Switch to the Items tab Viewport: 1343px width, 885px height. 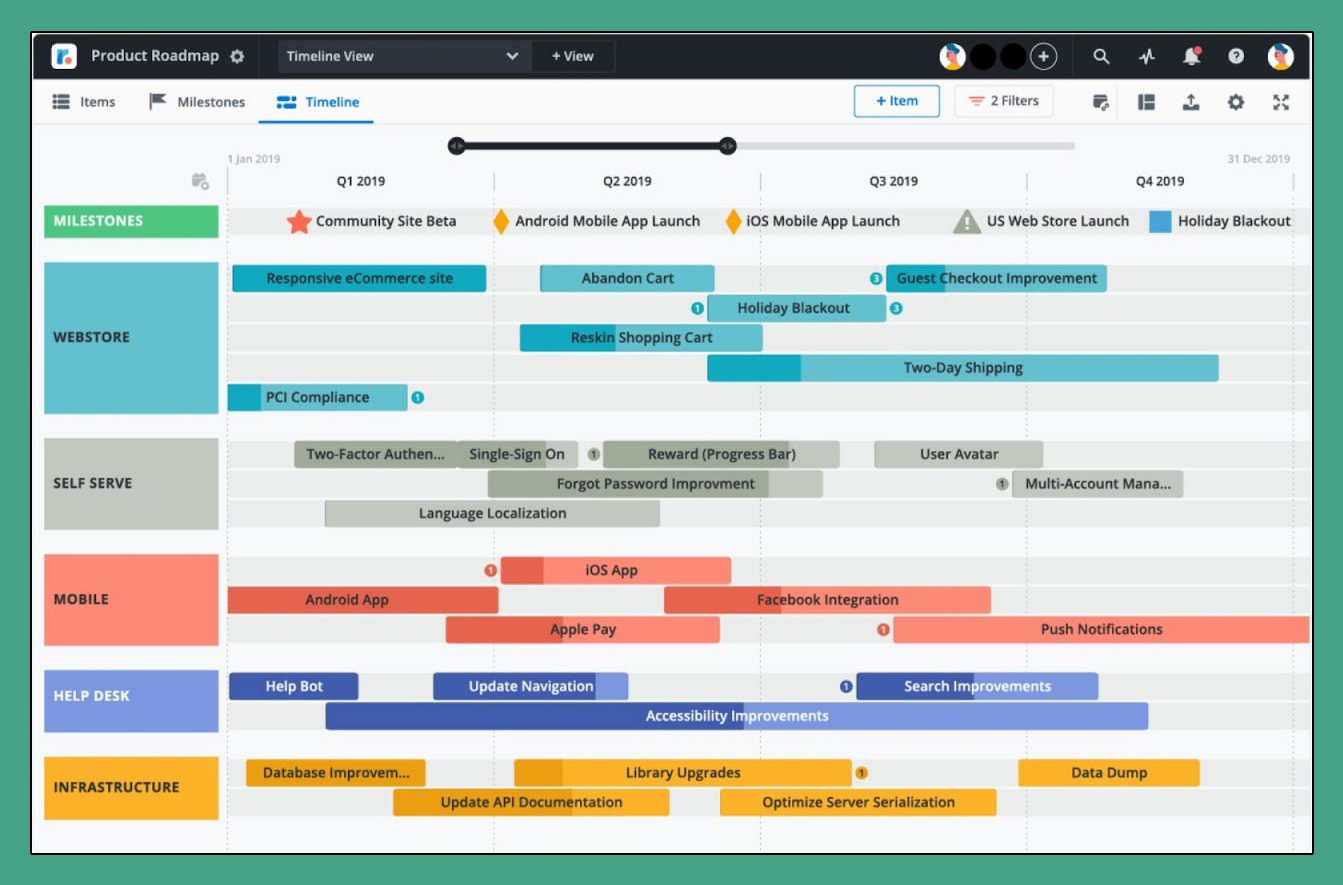tap(84, 102)
